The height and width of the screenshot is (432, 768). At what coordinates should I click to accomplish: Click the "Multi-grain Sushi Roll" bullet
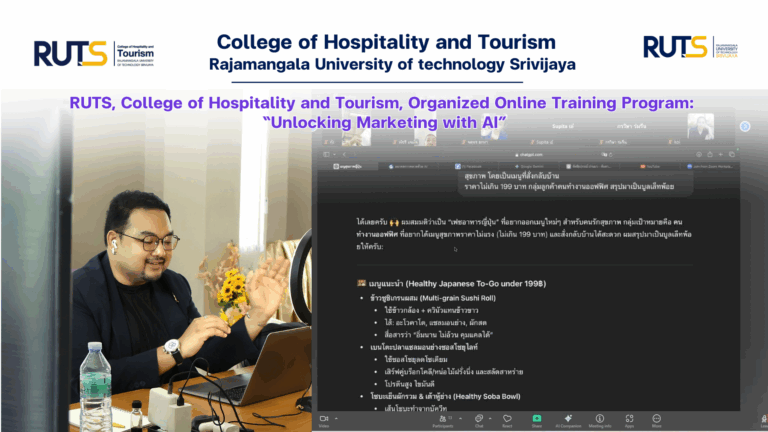pyautogui.click(x=433, y=298)
